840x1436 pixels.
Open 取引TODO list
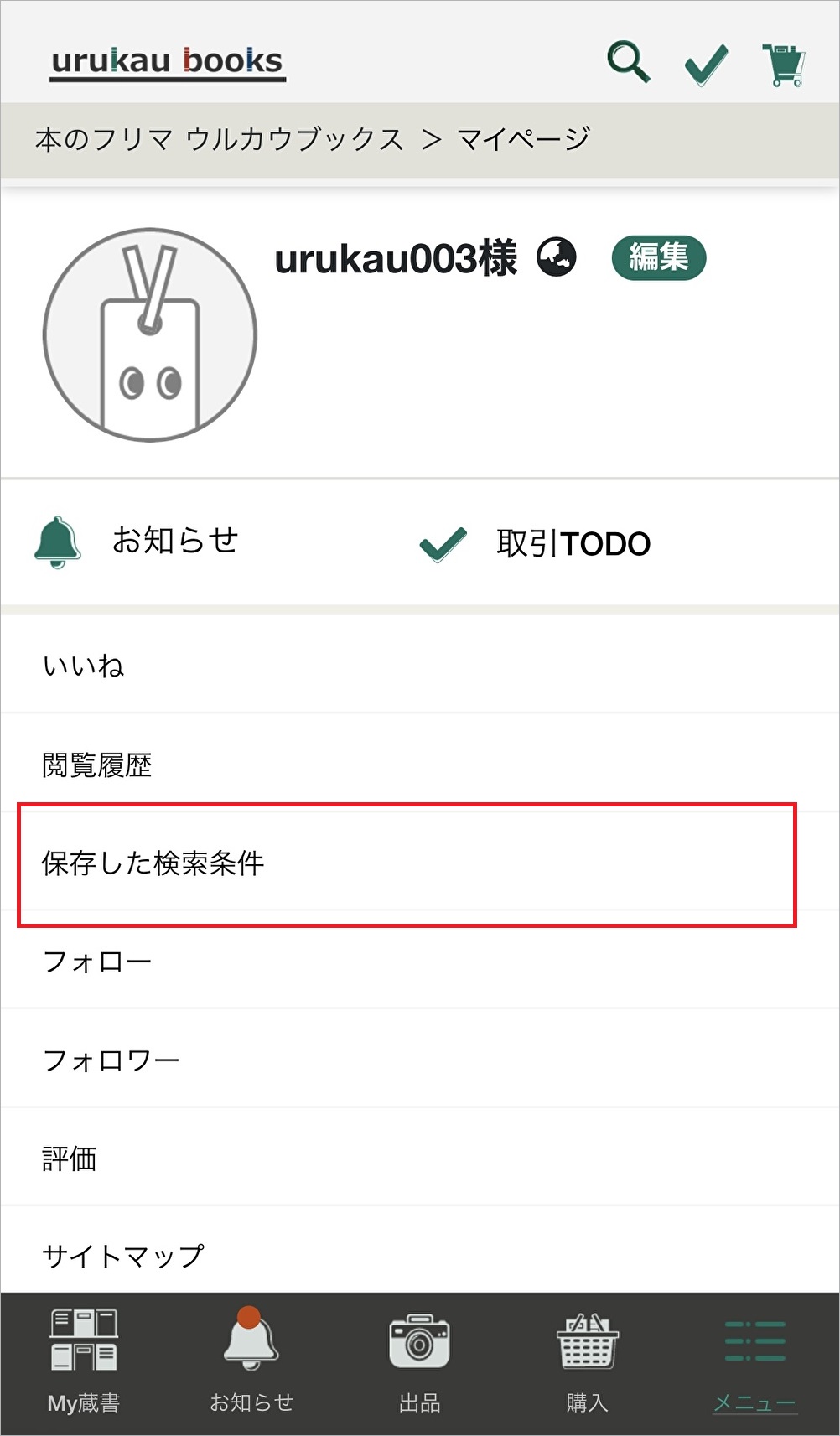(x=537, y=544)
